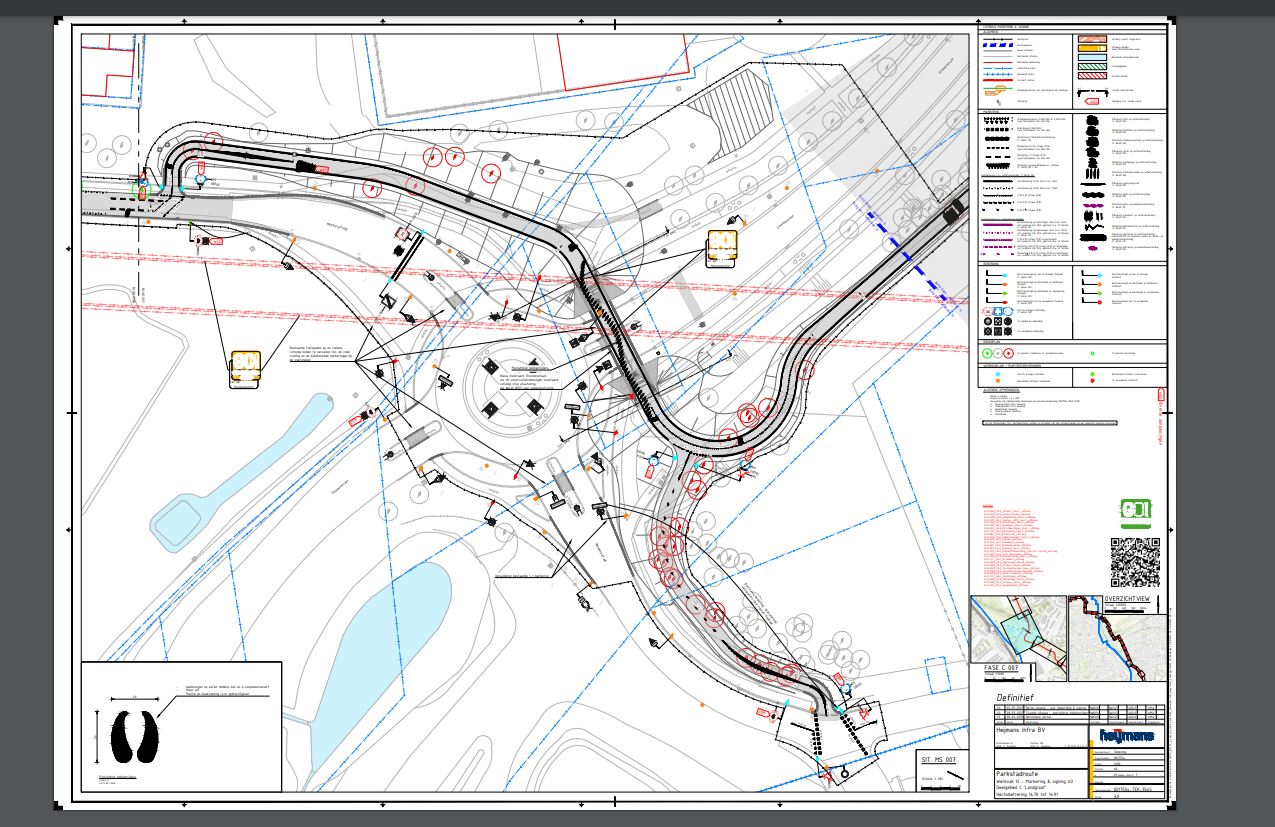Open the Overzichtview overview map thumbnail

click(x=1117, y=640)
